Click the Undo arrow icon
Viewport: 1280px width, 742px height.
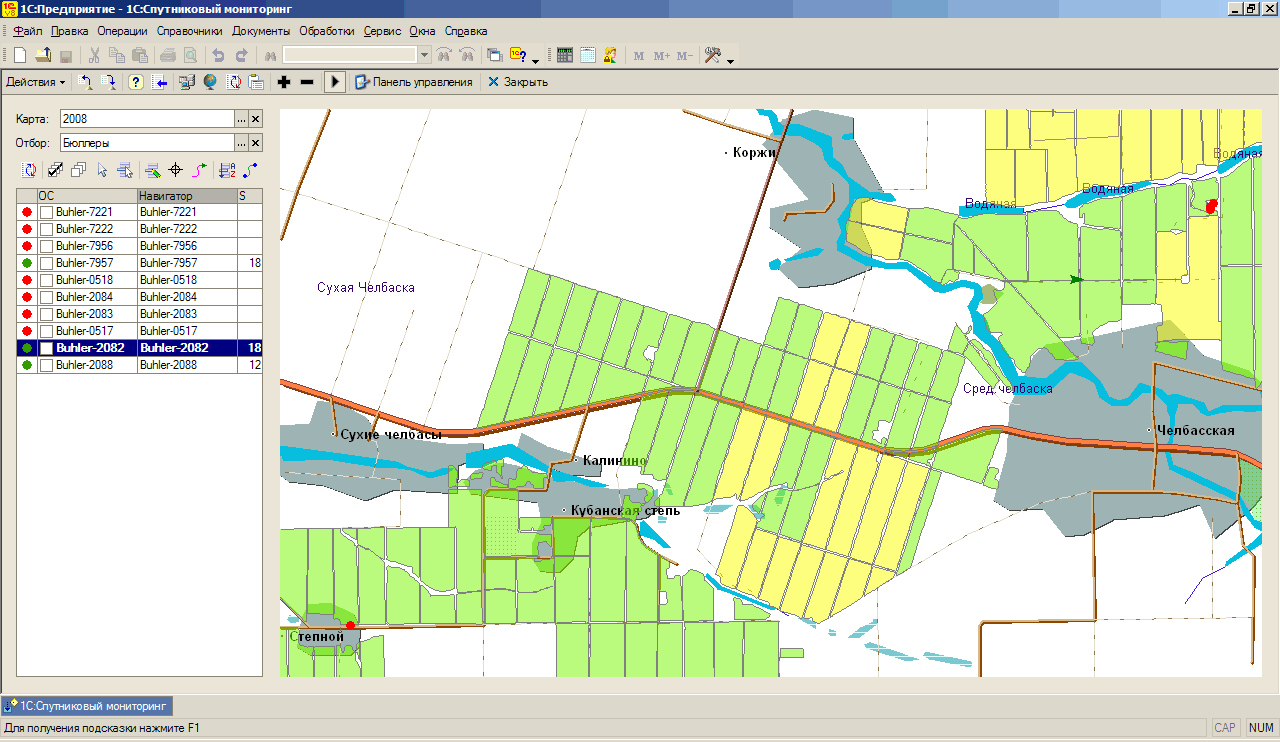218,56
